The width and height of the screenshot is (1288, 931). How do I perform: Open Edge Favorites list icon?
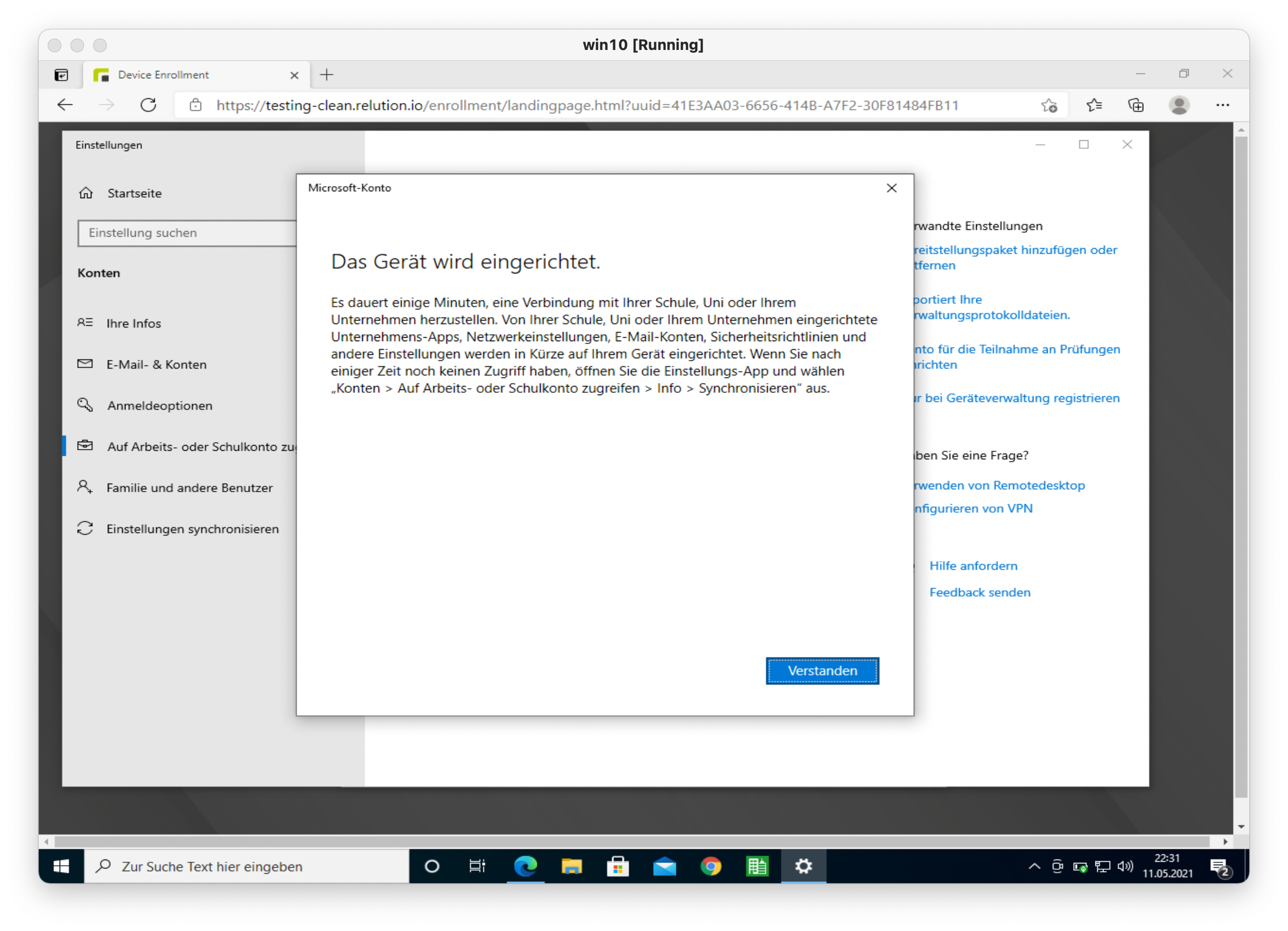point(1094,105)
